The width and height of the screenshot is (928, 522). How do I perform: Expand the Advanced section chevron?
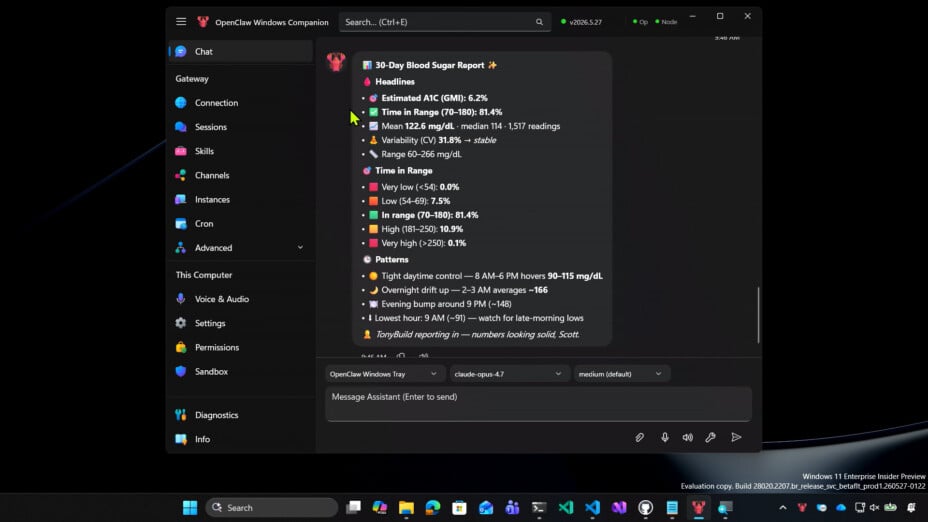click(300, 248)
